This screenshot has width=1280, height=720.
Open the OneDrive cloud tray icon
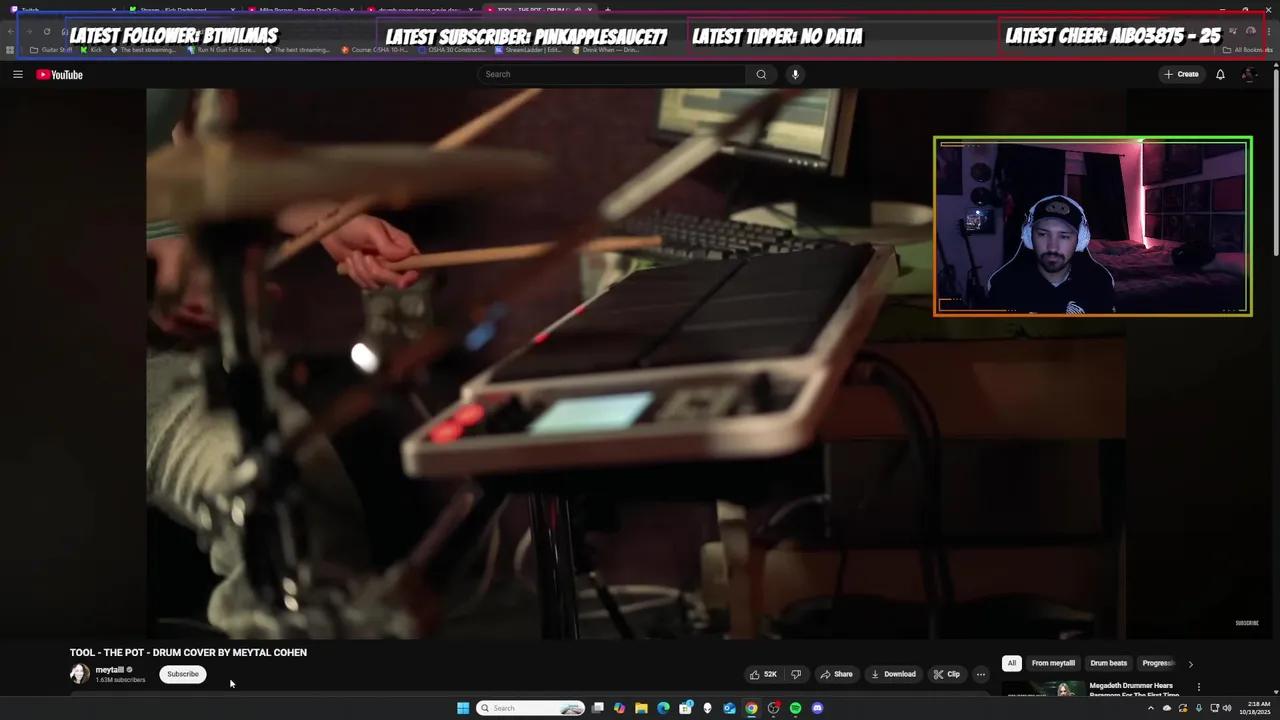click(x=1166, y=708)
